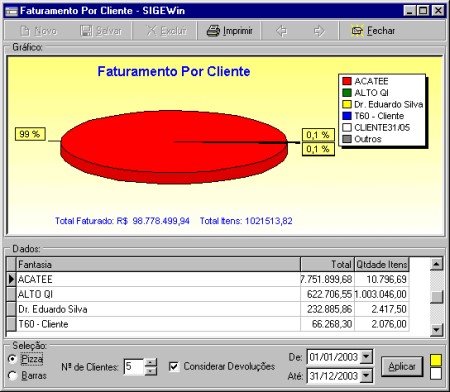The image size is (450, 392).
Task: Click the red ACATEE legend swatch
Action: tap(347, 81)
